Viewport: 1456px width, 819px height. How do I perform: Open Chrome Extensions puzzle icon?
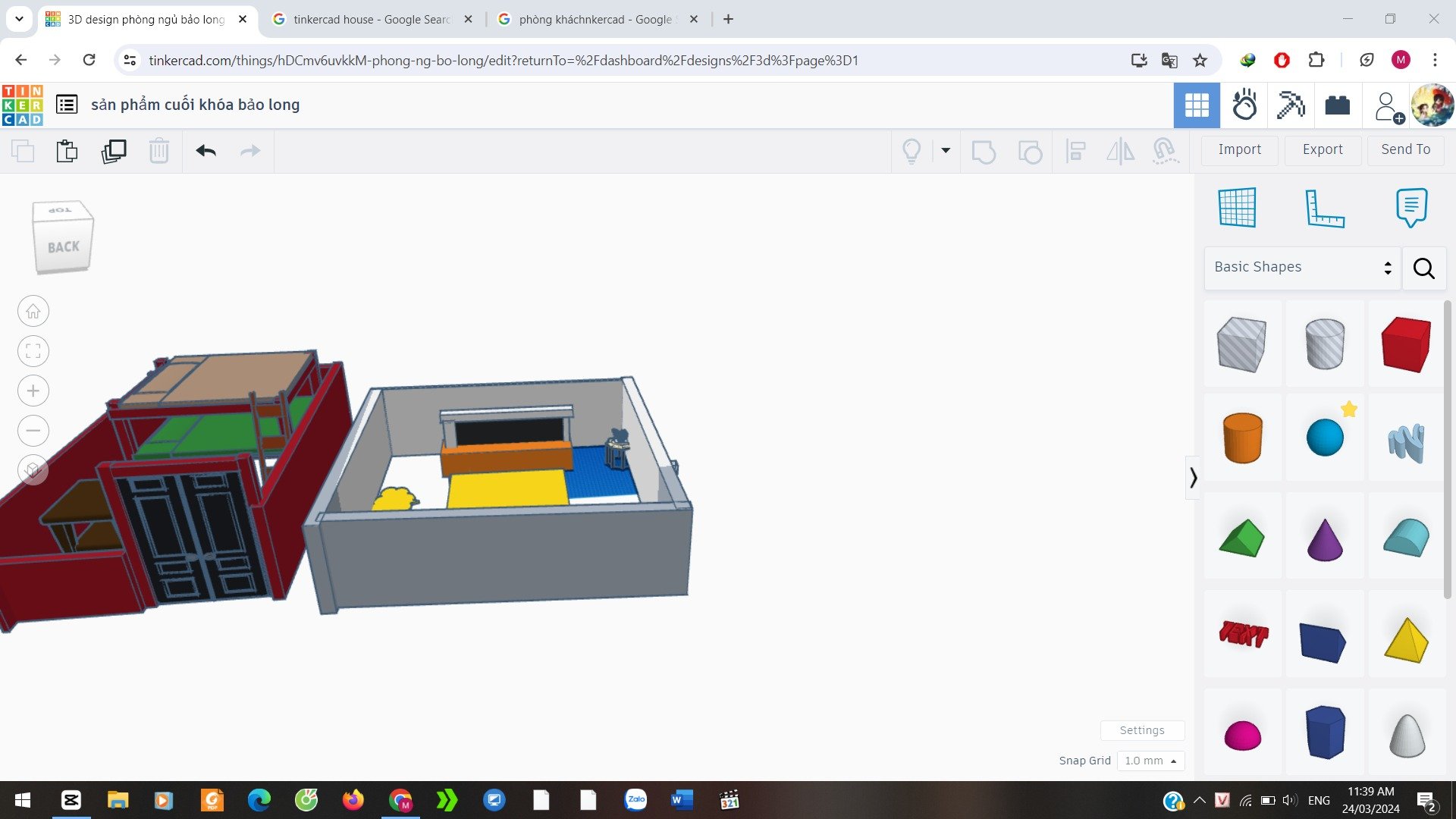[1316, 60]
